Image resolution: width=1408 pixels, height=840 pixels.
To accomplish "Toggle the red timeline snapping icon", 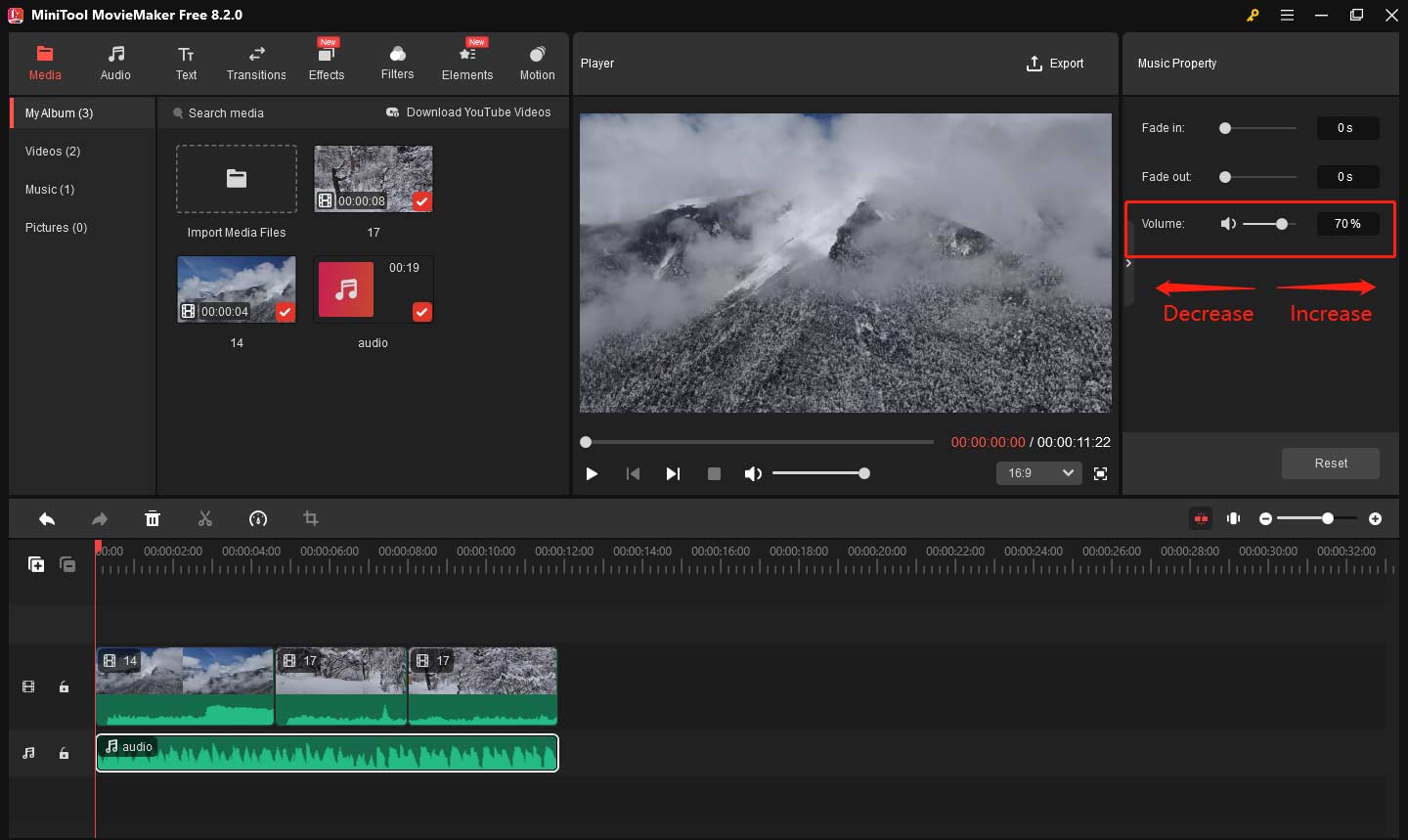I will (1201, 518).
